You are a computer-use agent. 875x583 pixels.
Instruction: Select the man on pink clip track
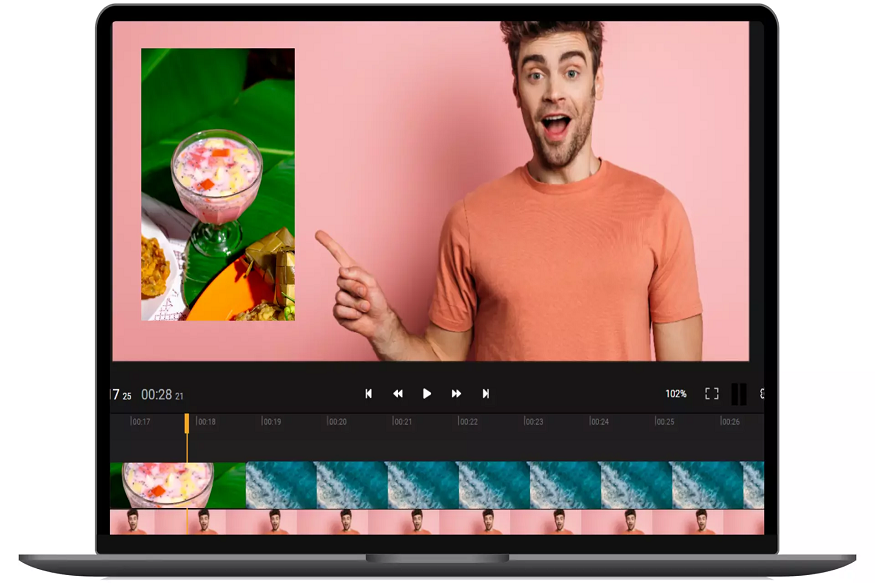click(437, 522)
